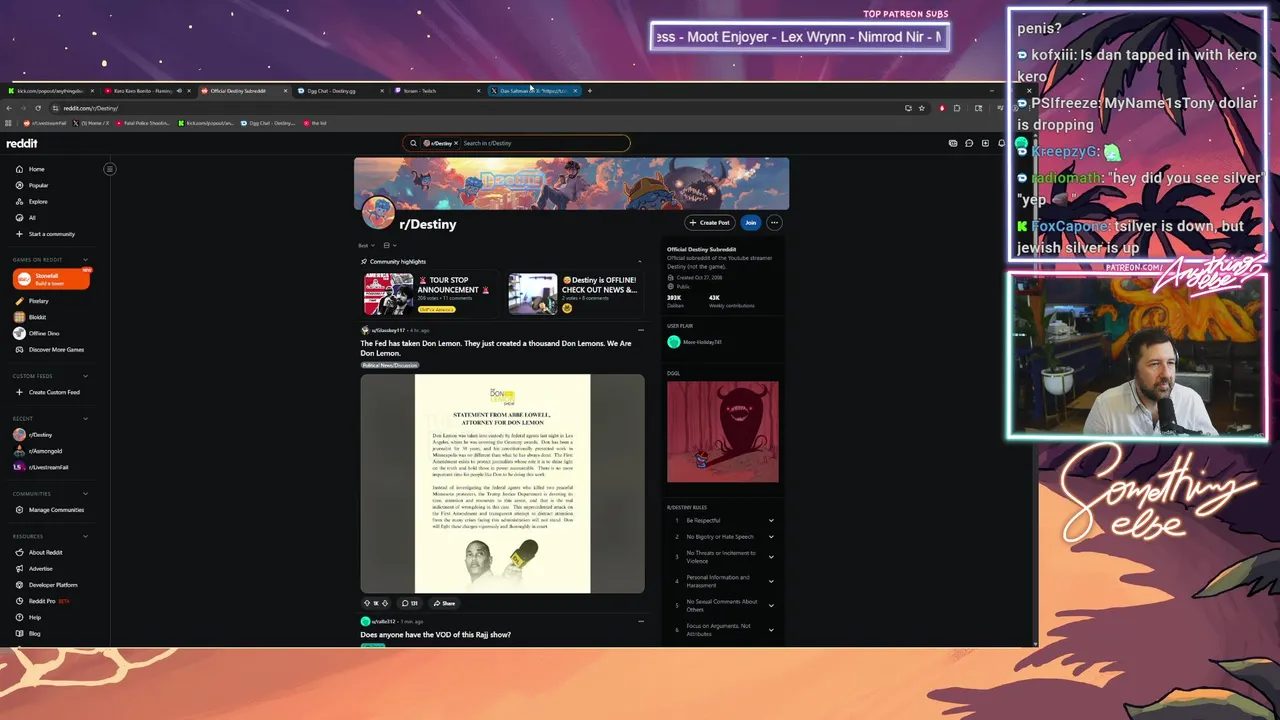Open comments on the Don Lemon post
This screenshot has width=1280, height=720.
[410, 603]
